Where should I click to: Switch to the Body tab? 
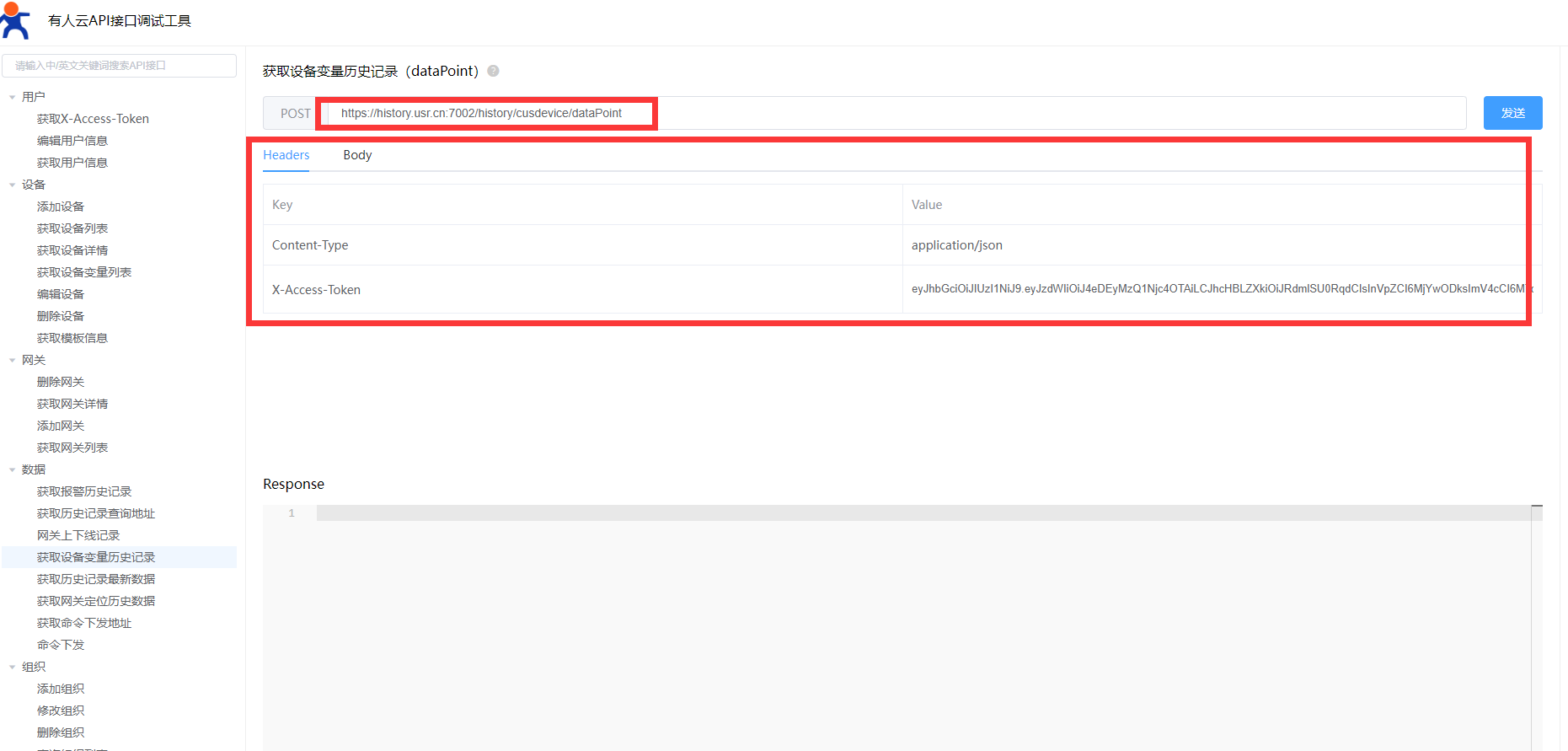pos(357,155)
